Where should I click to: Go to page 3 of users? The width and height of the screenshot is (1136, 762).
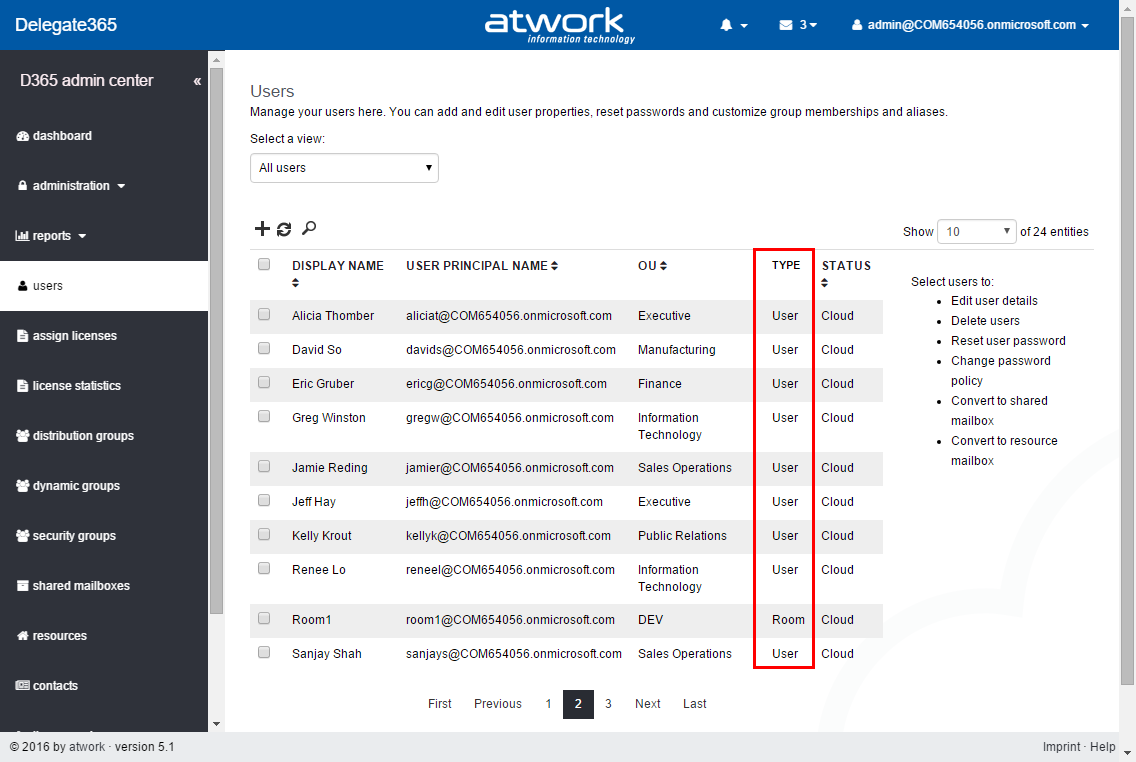pos(608,704)
